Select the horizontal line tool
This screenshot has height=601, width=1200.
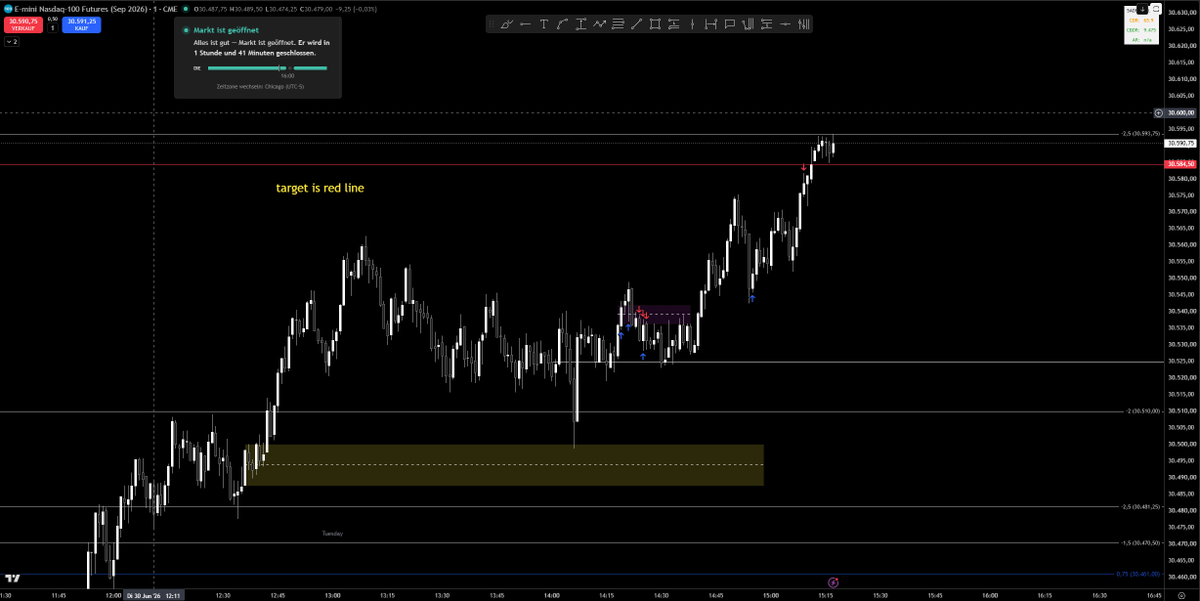click(x=785, y=24)
